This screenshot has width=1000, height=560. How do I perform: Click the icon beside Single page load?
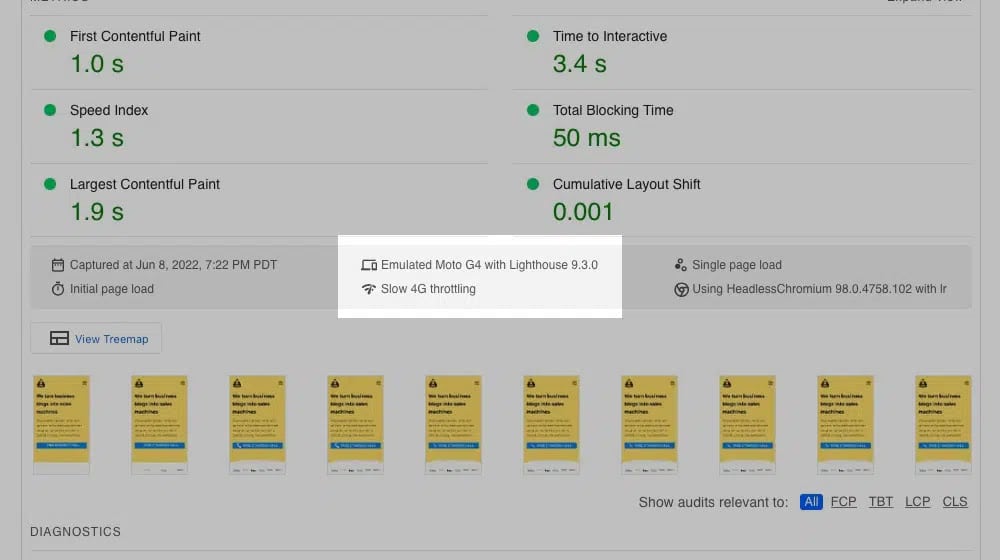click(680, 265)
